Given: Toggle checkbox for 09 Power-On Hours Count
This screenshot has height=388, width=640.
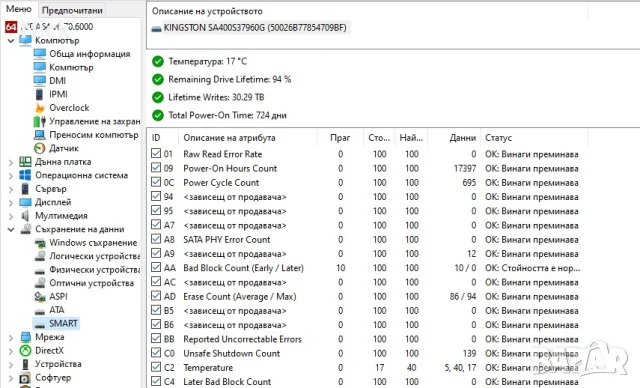Looking at the screenshot, I should coord(156,168).
